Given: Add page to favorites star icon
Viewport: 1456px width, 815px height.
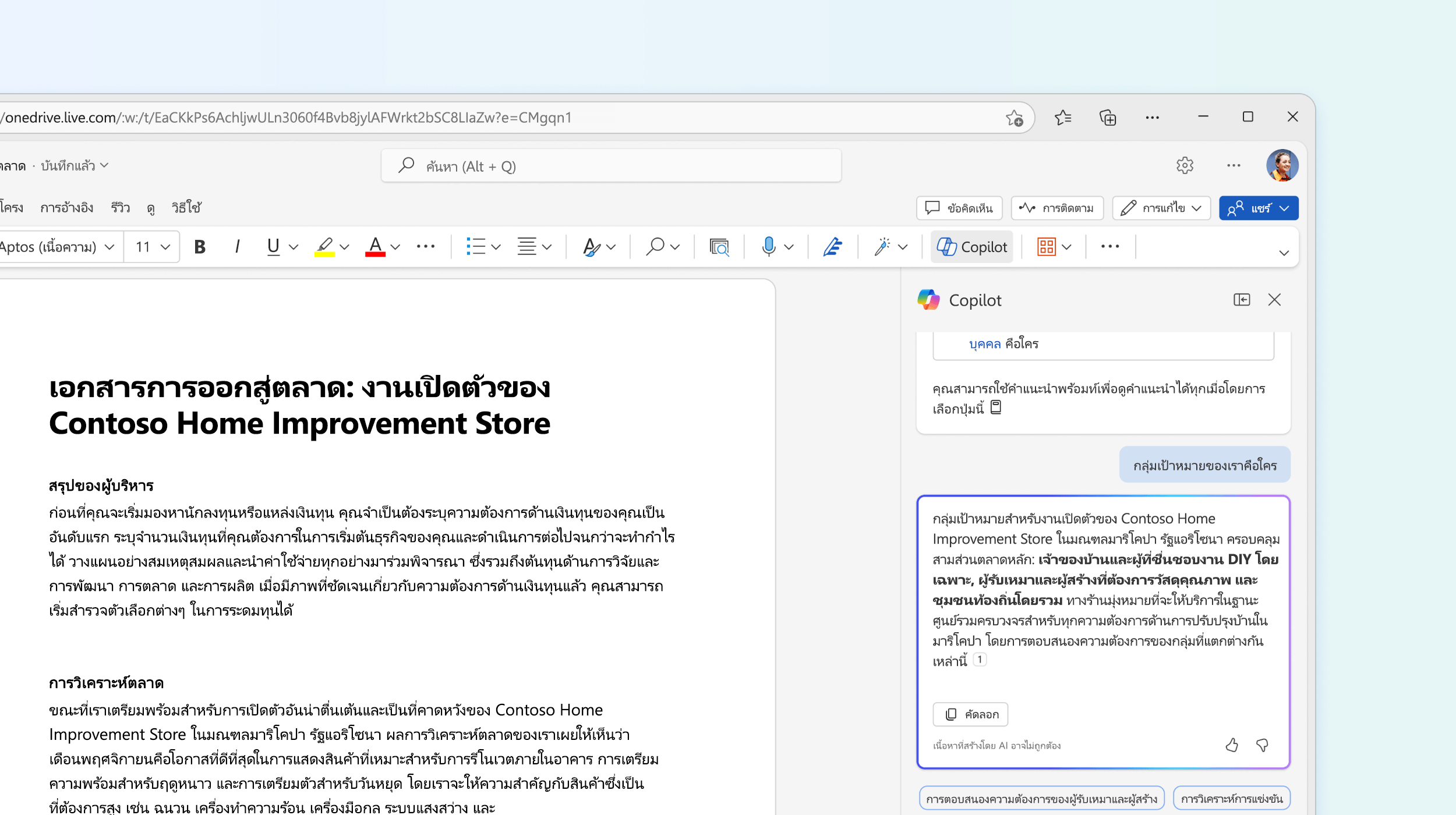Looking at the screenshot, I should [1015, 118].
